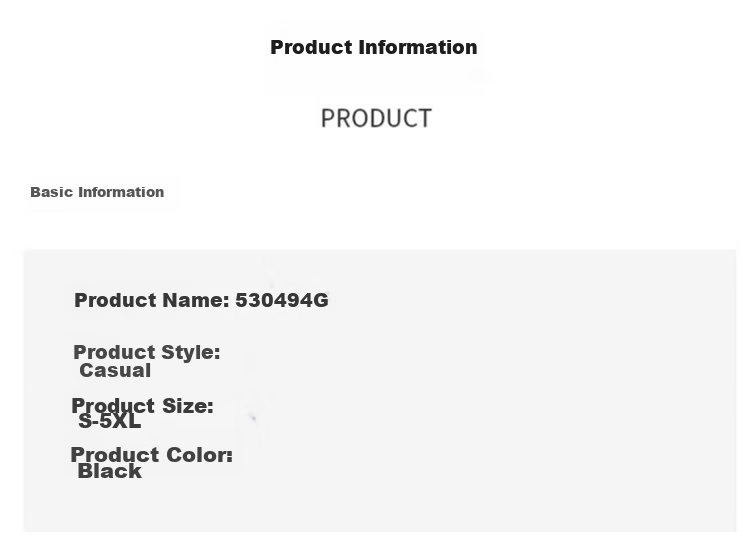The width and height of the screenshot is (750, 546).
Task: Click the Black color value
Action: (x=110, y=471)
